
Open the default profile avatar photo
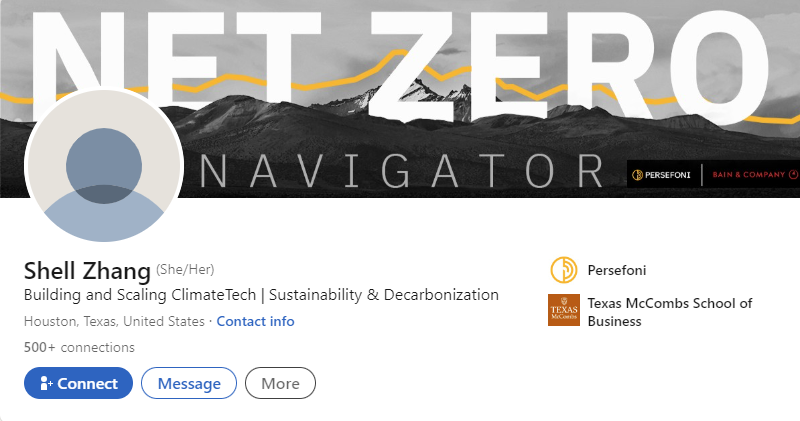click(104, 165)
